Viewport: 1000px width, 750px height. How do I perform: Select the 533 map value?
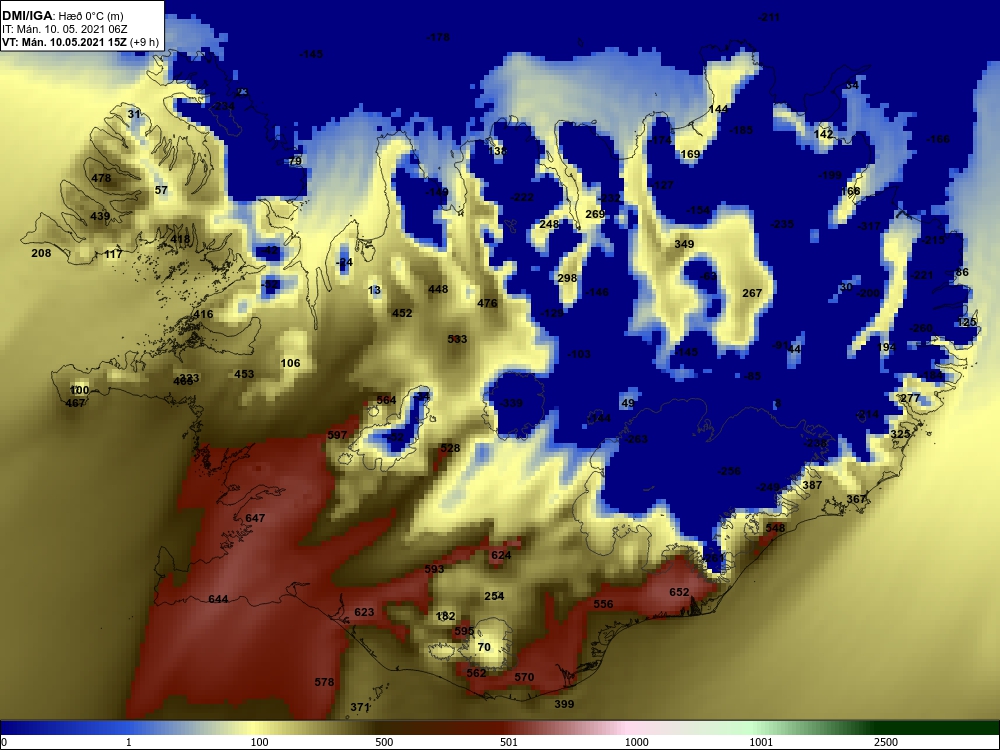coord(457,339)
